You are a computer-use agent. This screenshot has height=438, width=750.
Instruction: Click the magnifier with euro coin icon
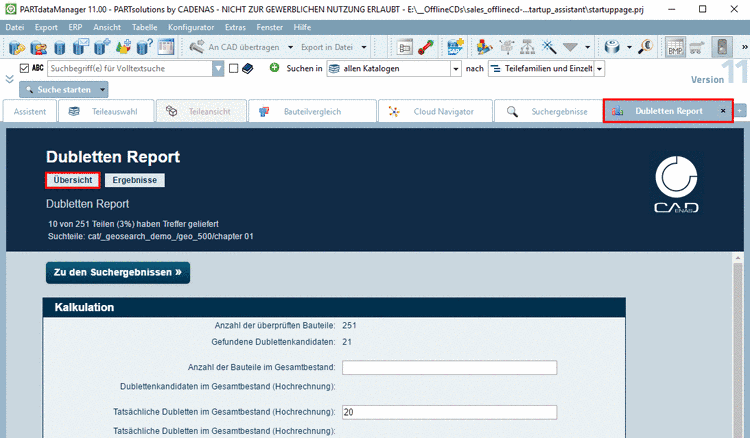pos(645,47)
